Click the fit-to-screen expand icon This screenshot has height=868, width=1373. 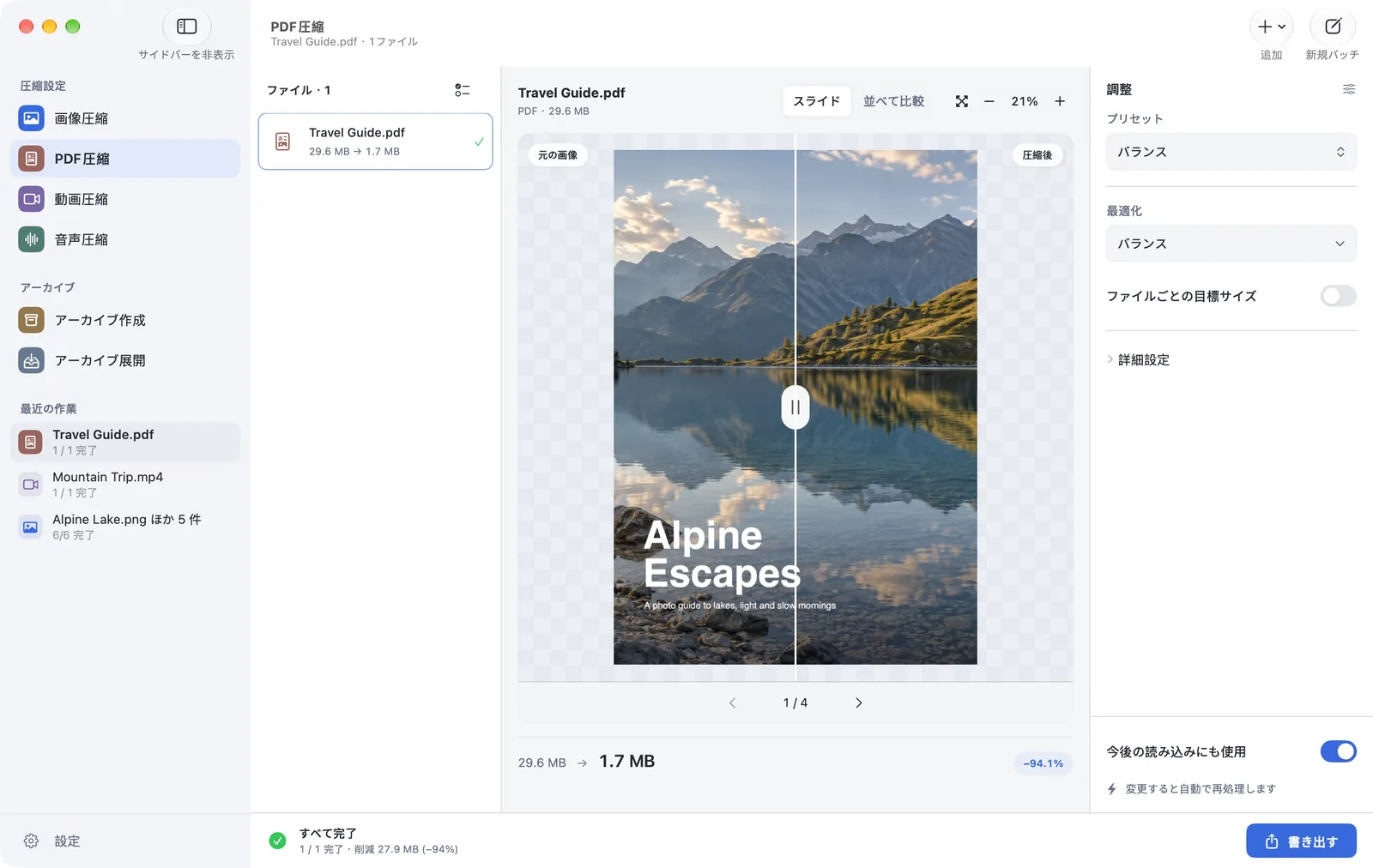click(961, 101)
